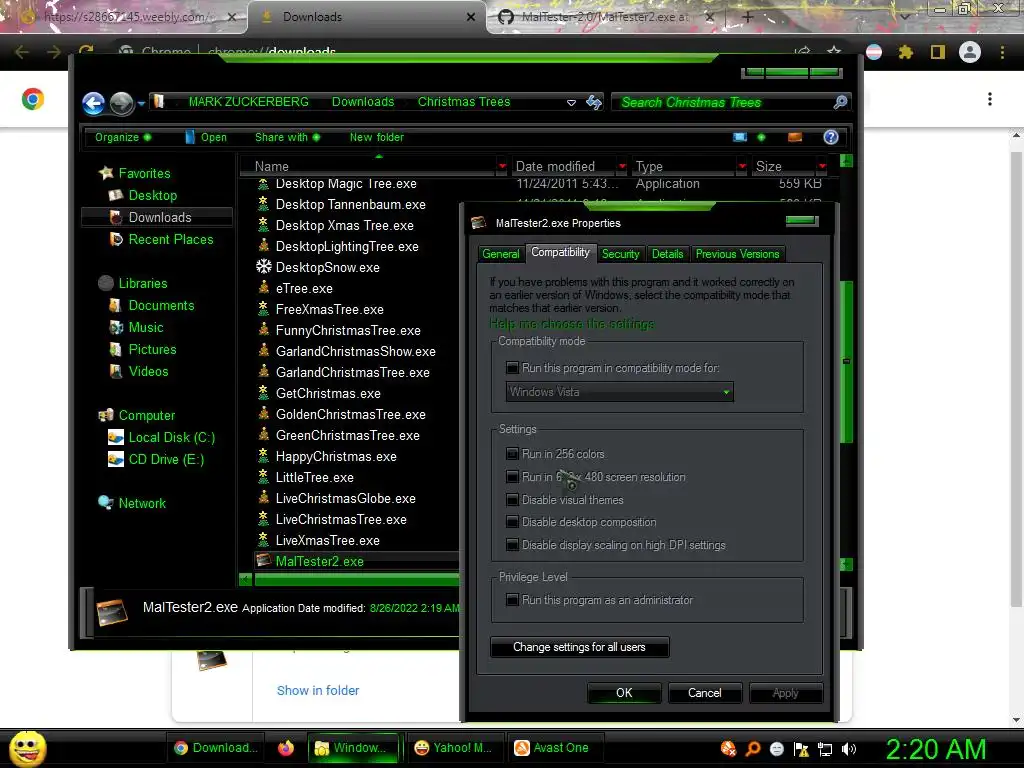The image size is (1024, 768).
Task: Click Cancel in the Properties dialog
Action: (705, 693)
